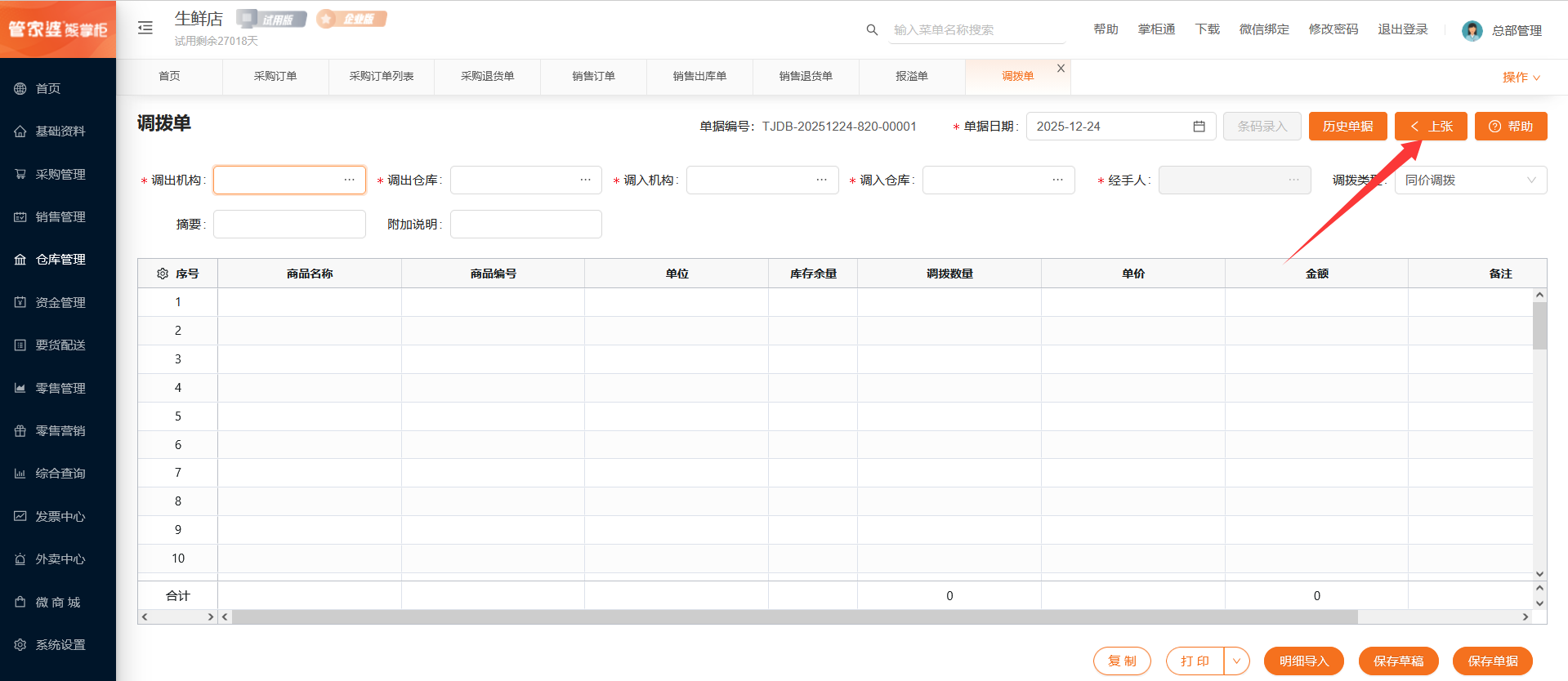Switch to the 销售订单 tab
The image size is (1568, 681).
(x=593, y=77)
